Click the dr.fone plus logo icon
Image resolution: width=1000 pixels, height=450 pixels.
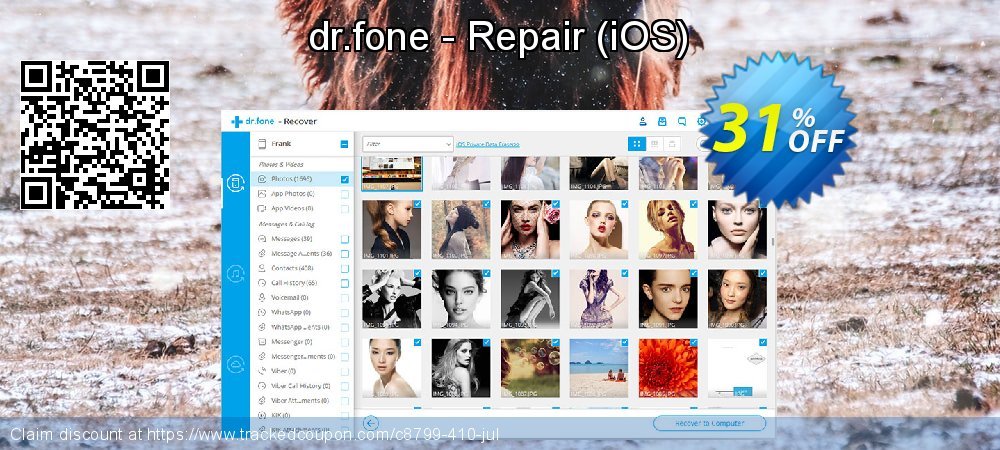click(237, 122)
